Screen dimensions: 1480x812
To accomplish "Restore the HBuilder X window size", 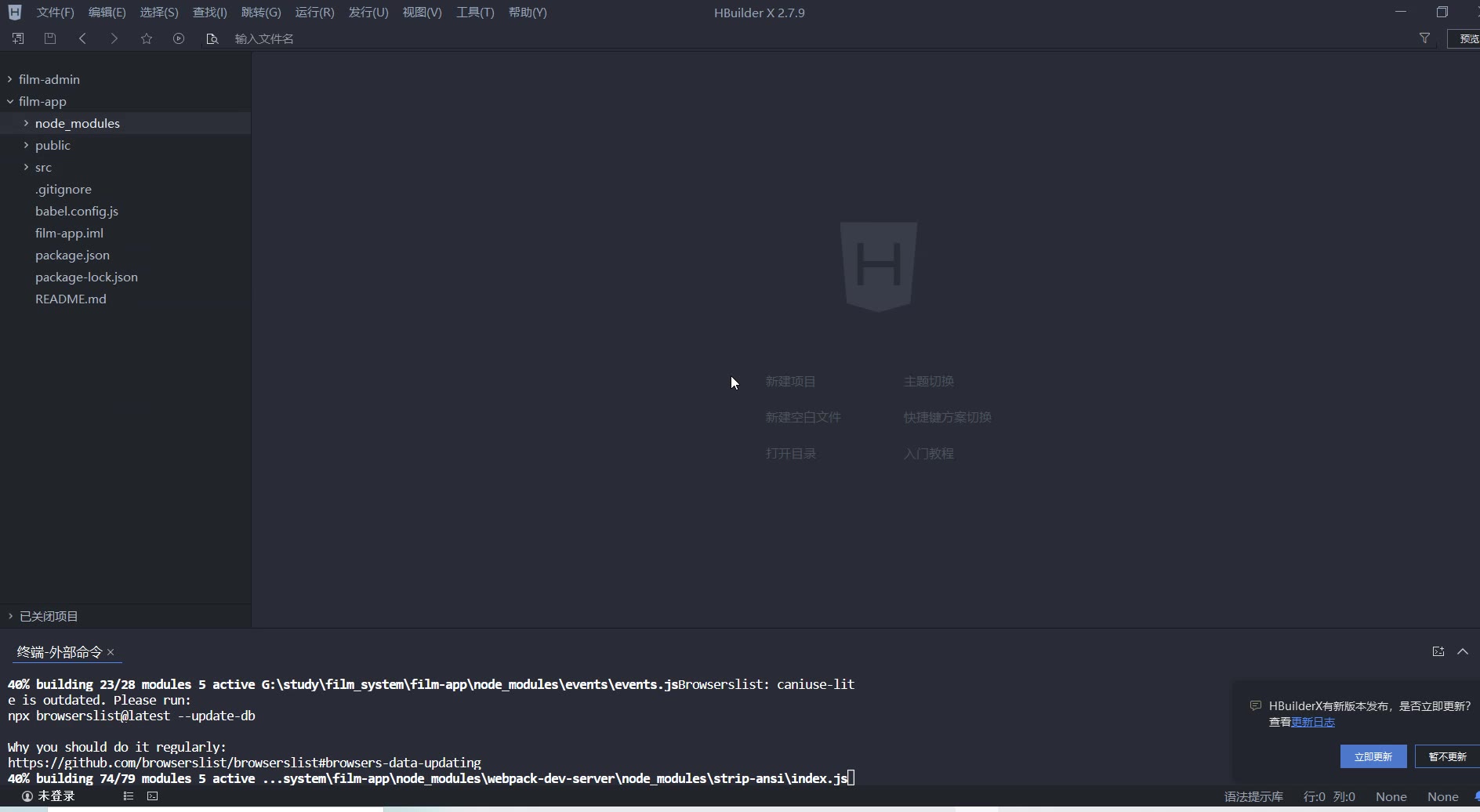I will pos(1442,12).
